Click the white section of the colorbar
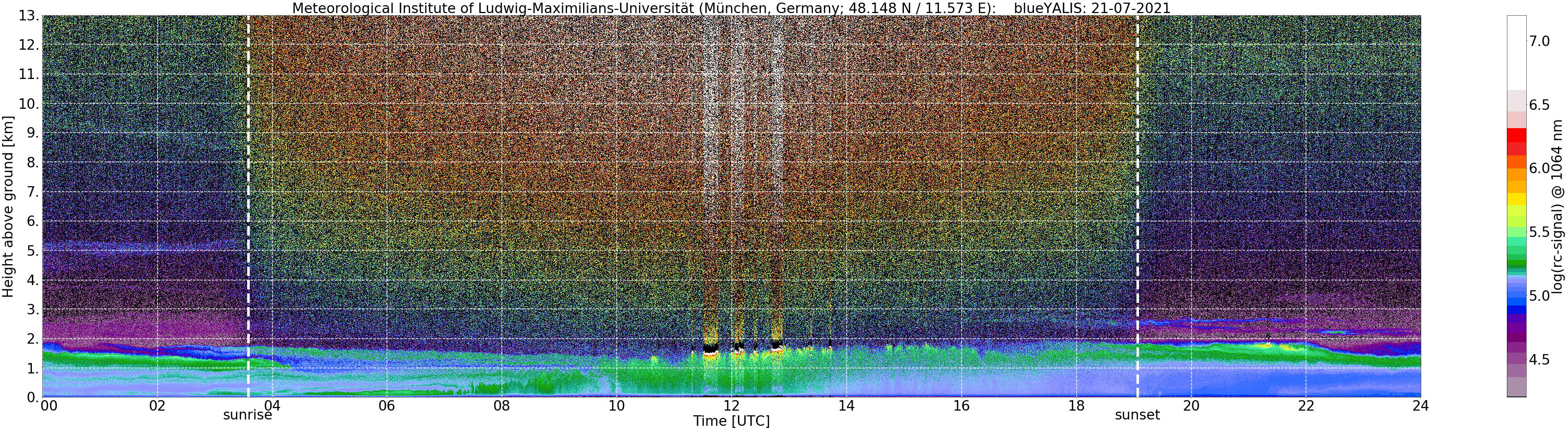Screen dimensions: 1568x431 [x=1516, y=52]
